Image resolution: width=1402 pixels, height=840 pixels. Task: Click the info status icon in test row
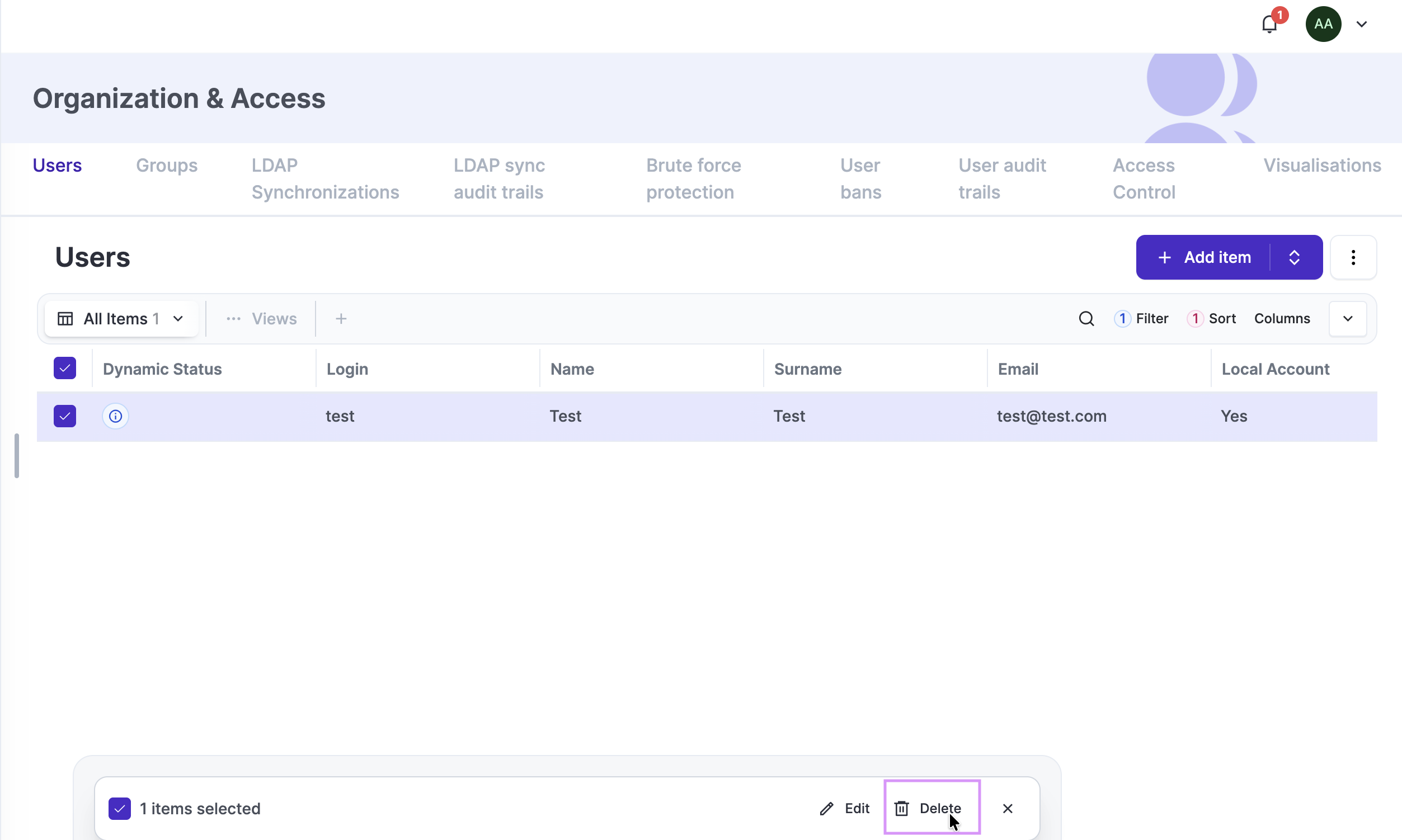[x=115, y=416]
